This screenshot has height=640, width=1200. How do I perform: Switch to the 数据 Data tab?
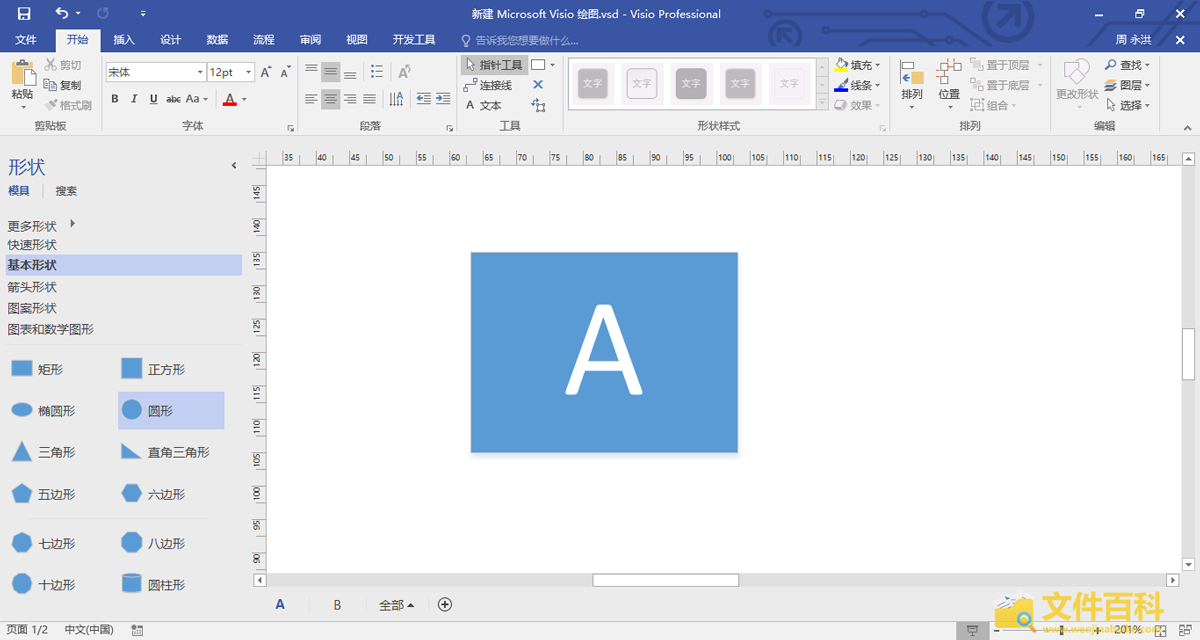point(217,40)
